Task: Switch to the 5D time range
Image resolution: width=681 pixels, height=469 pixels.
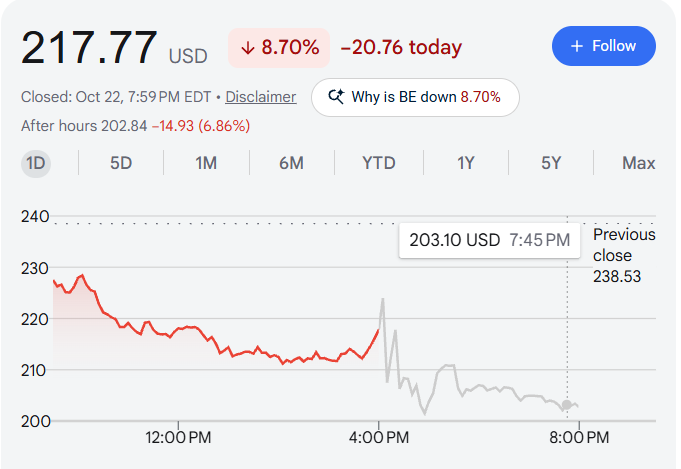Action: [121, 163]
